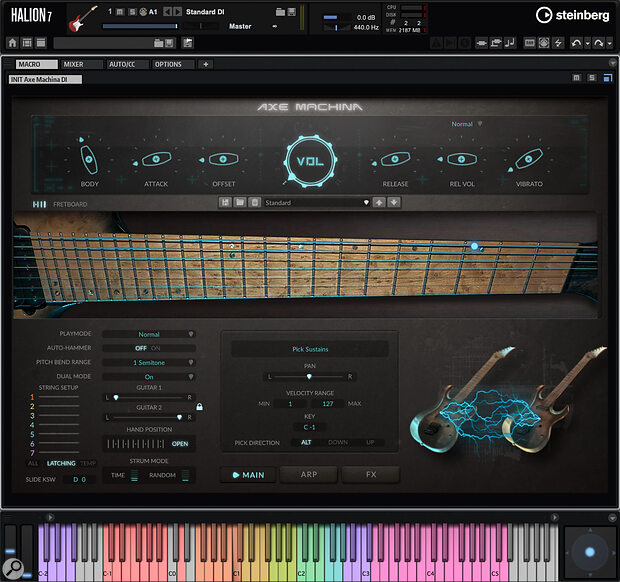
Task: Open the undo history dropdown arrow
Action: click(x=587, y=43)
